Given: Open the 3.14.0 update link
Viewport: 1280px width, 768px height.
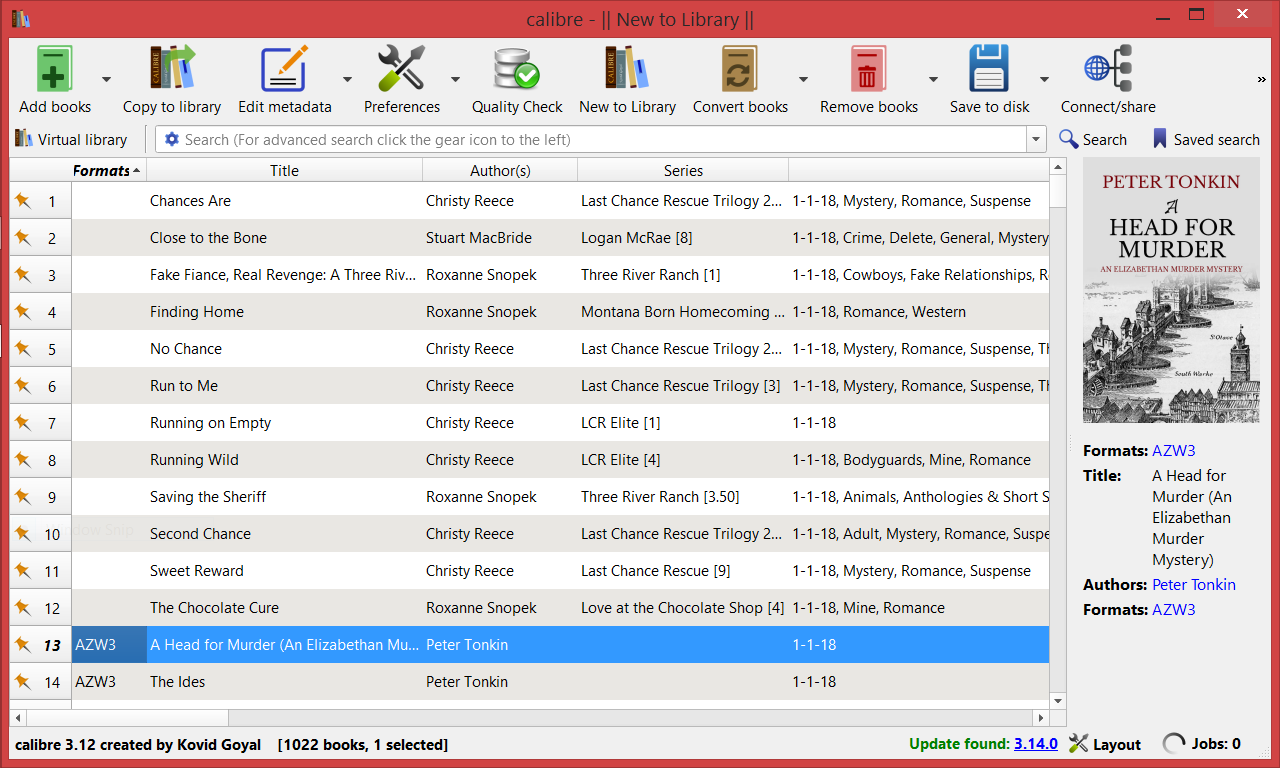Looking at the screenshot, I should click(1036, 744).
